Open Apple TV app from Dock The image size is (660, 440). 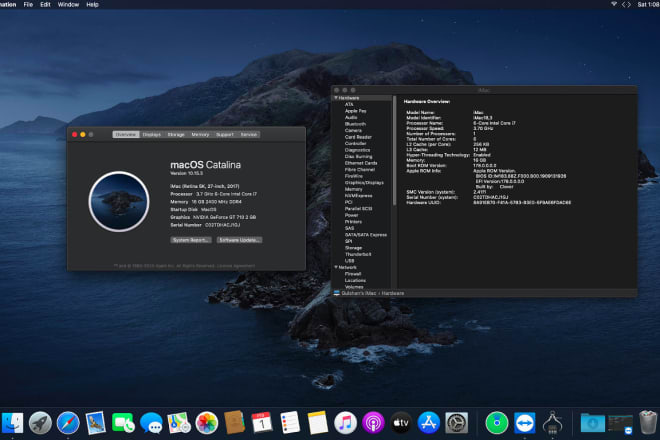pyautogui.click(x=401, y=423)
